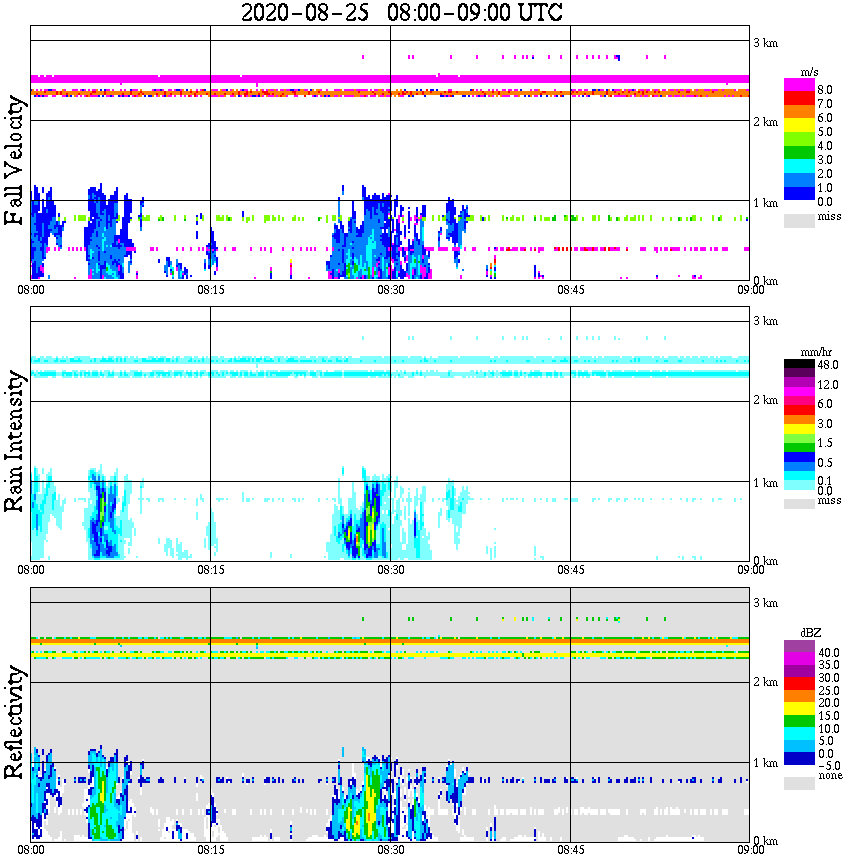
Task: Click the 'Fall Velocity' axis label
Action: click(15, 160)
